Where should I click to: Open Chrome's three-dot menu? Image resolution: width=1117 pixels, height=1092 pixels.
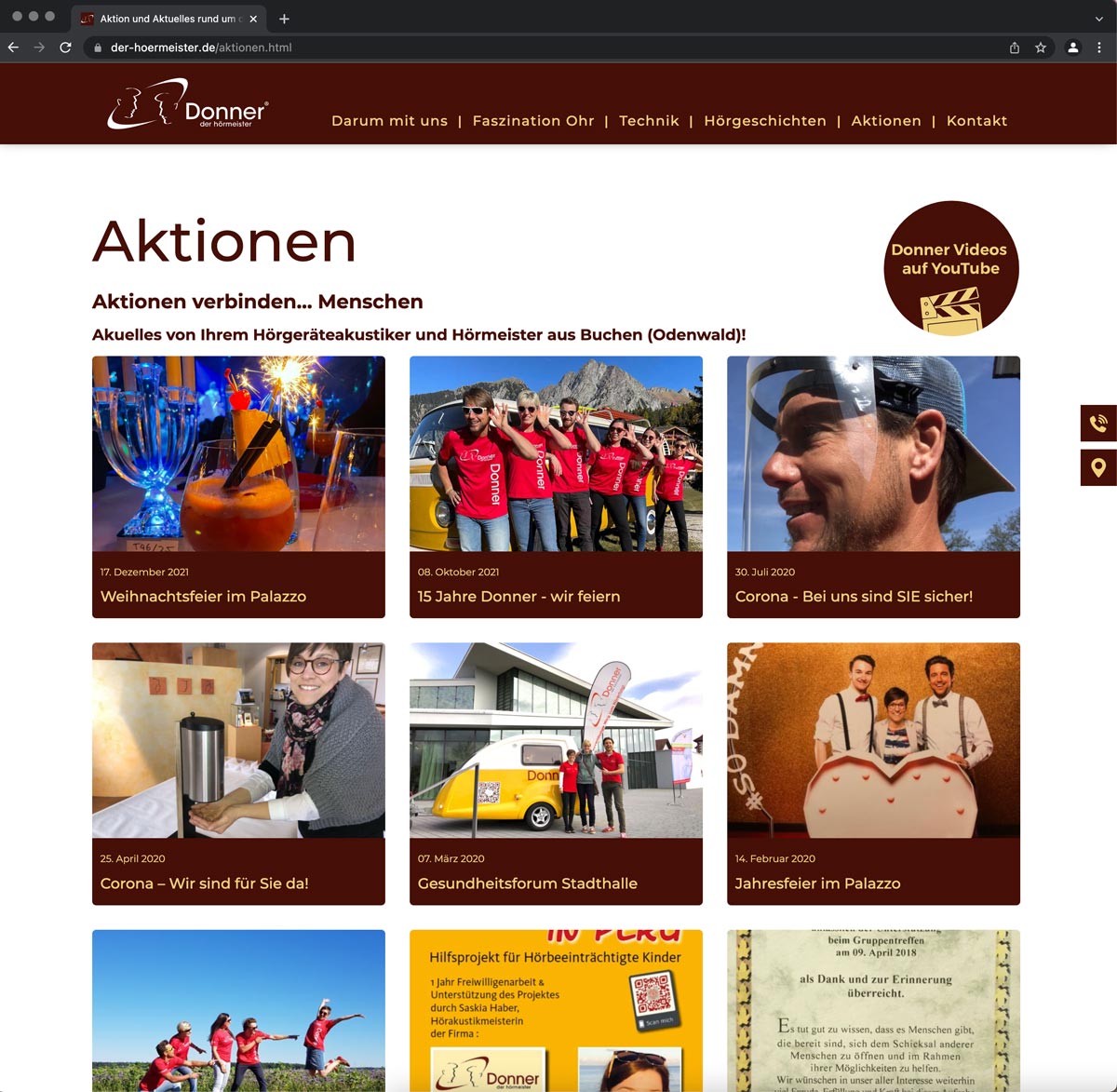[x=1099, y=47]
